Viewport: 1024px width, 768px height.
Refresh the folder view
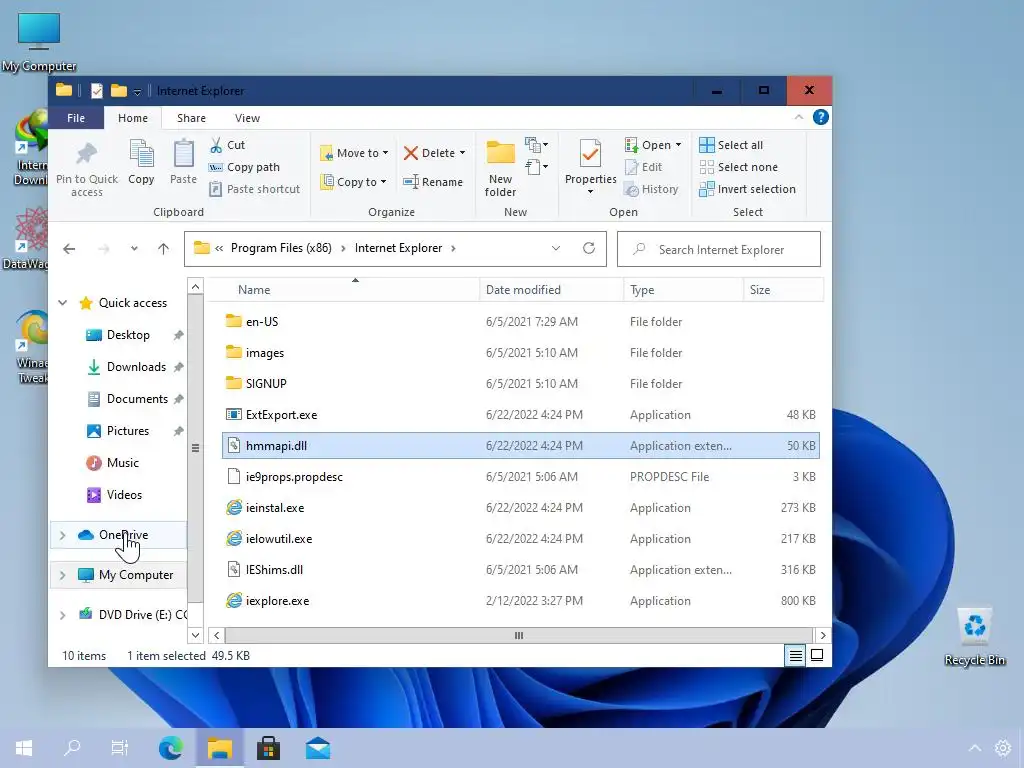[588, 249]
